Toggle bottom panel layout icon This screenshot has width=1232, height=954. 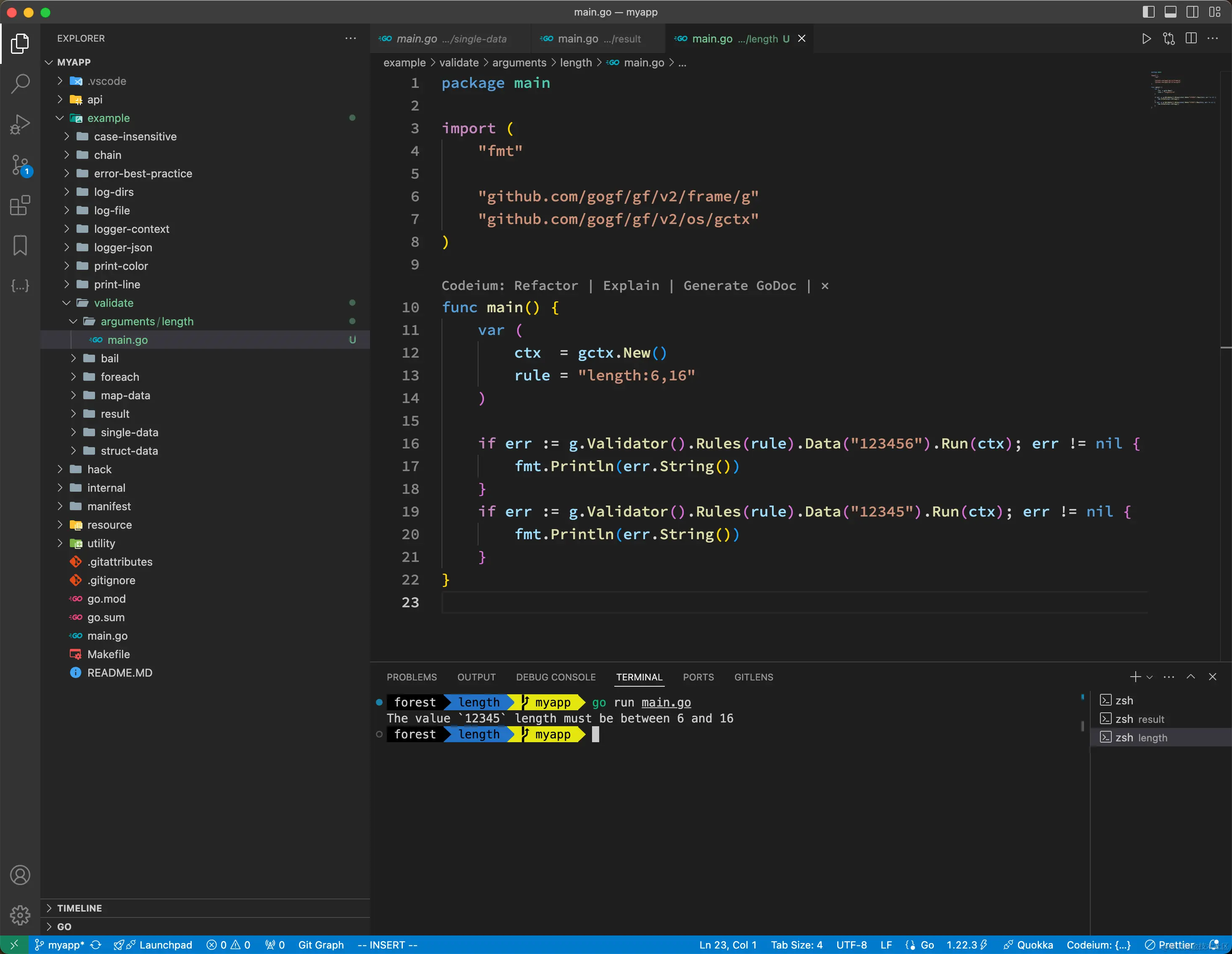pos(1171,12)
